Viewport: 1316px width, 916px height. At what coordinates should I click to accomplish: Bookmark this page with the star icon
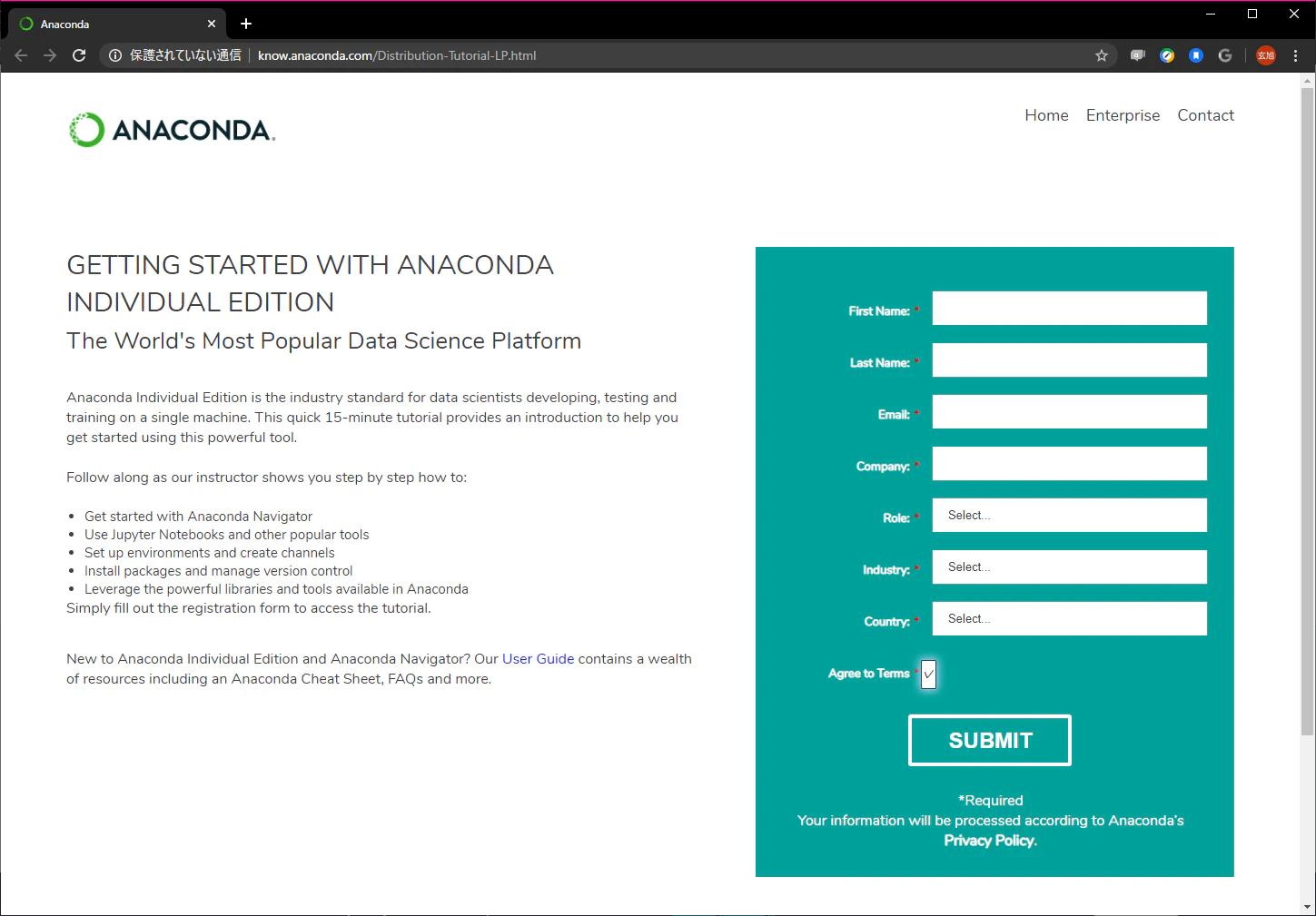coord(1102,55)
